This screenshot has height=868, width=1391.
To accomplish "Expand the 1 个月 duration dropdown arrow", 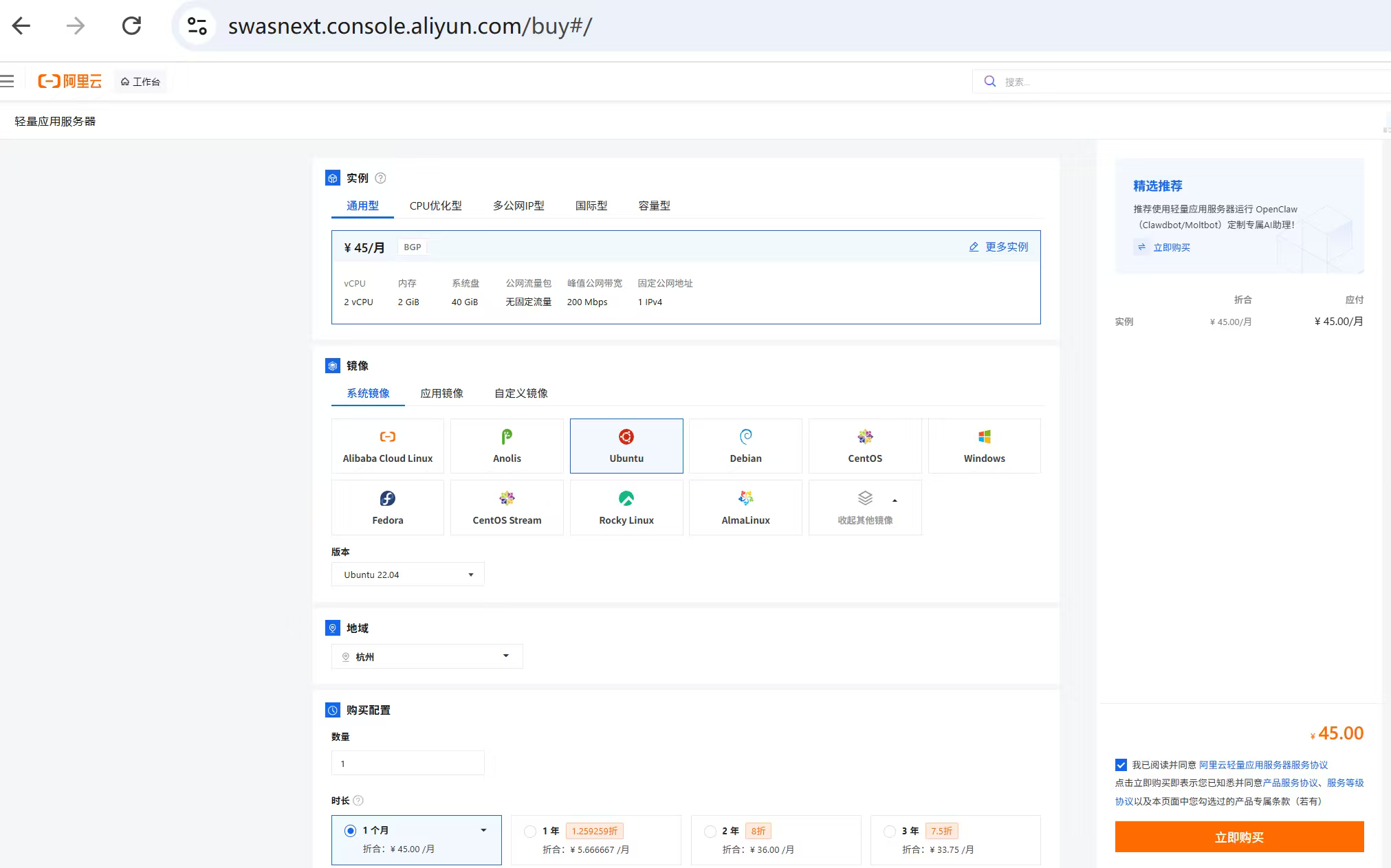I will coord(484,830).
